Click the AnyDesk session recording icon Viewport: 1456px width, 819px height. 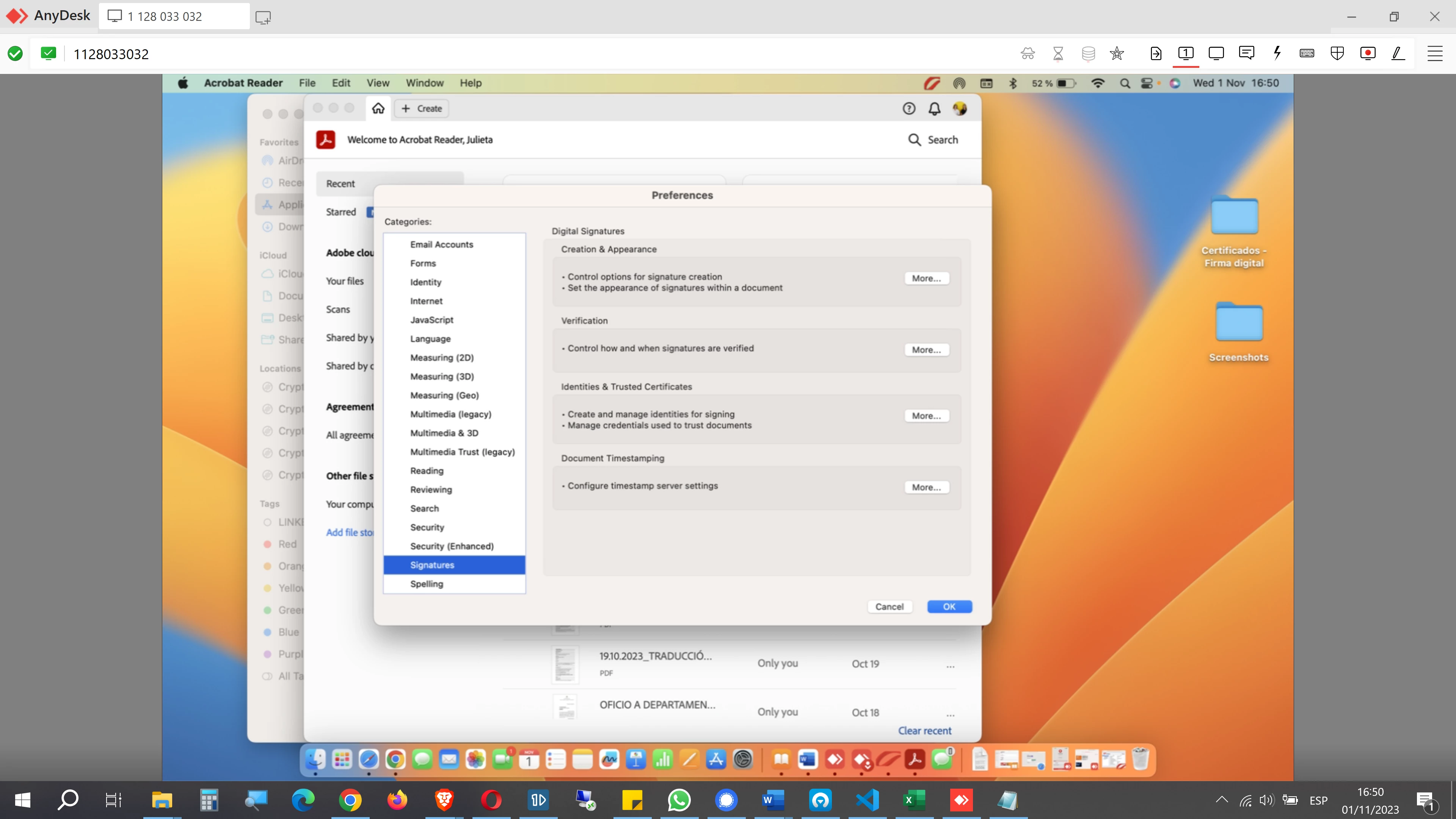(x=1367, y=54)
